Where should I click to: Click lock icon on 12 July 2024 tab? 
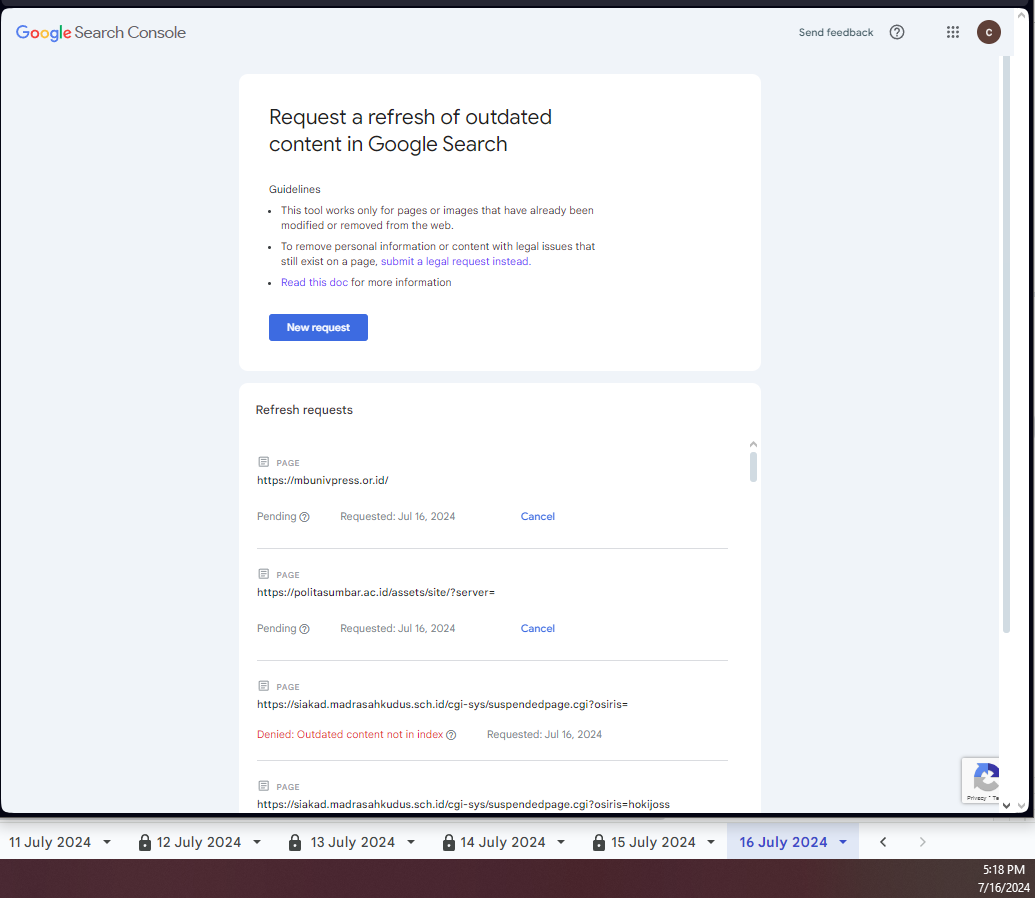pos(145,842)
